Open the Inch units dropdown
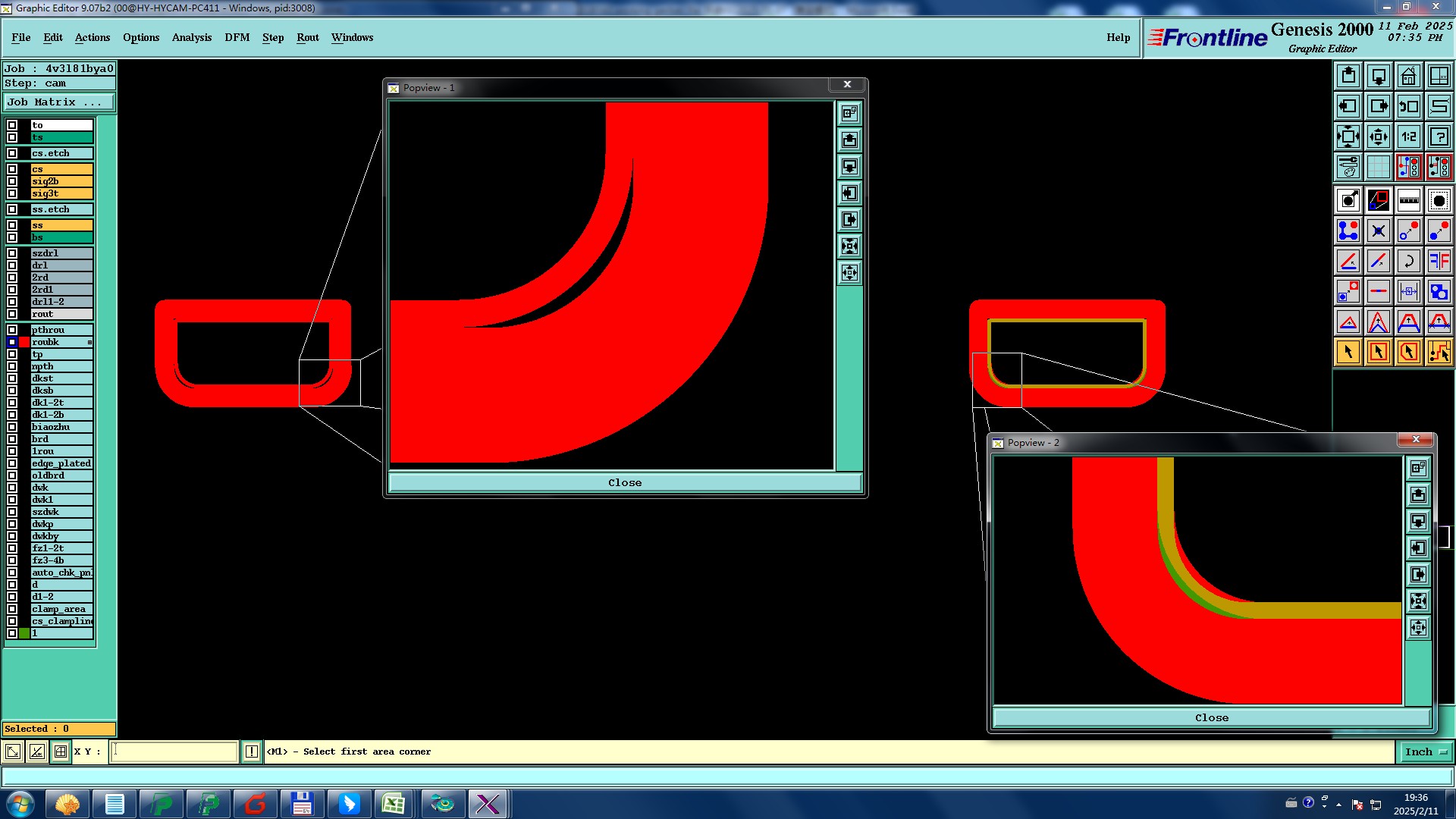This screenshot has width=1456, height=819. coord(1426,752)
